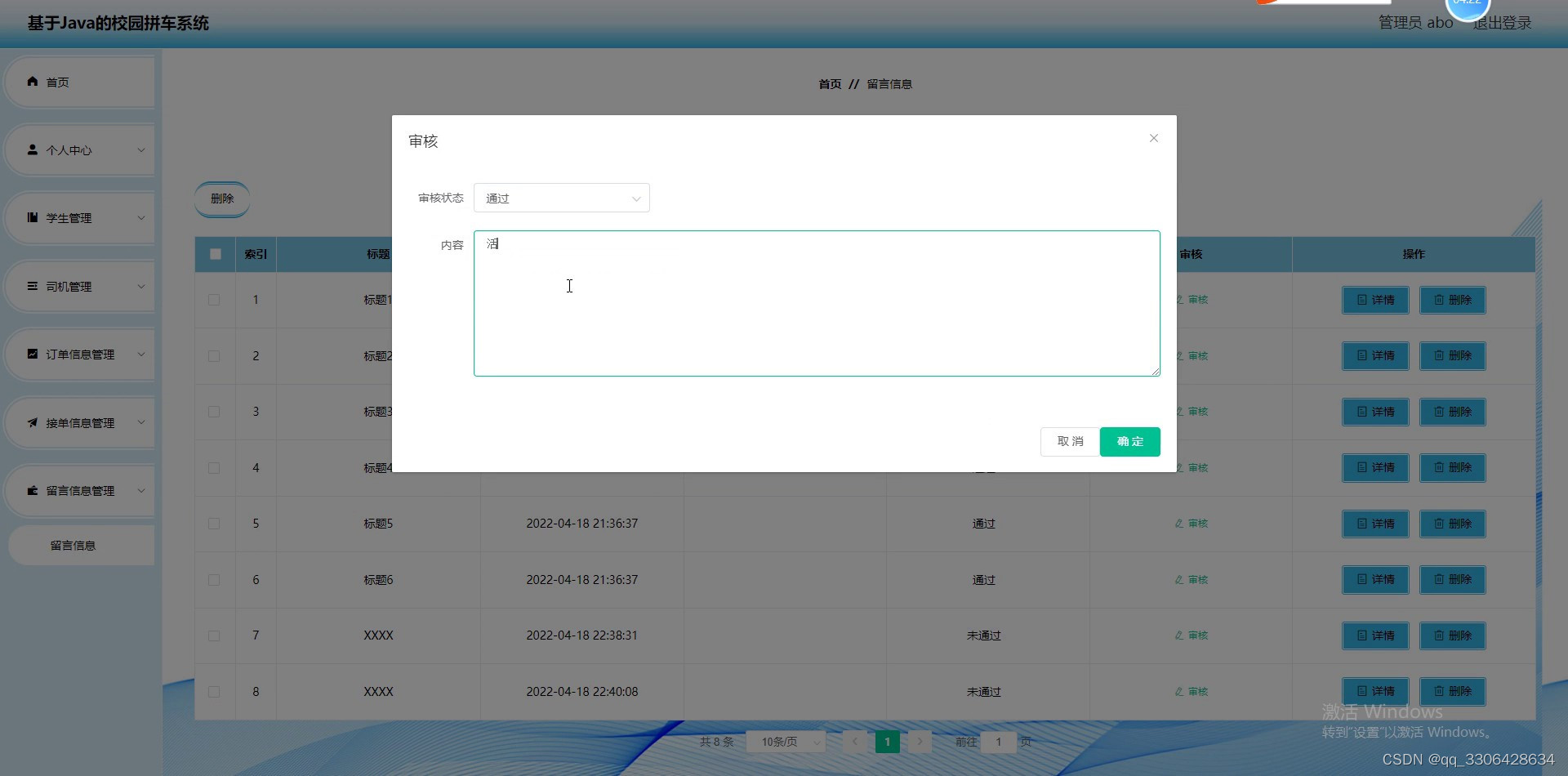Click 首页 in the breadcrumb
The height and width of the screenshot is (776, 1568).
pos(830,84)
